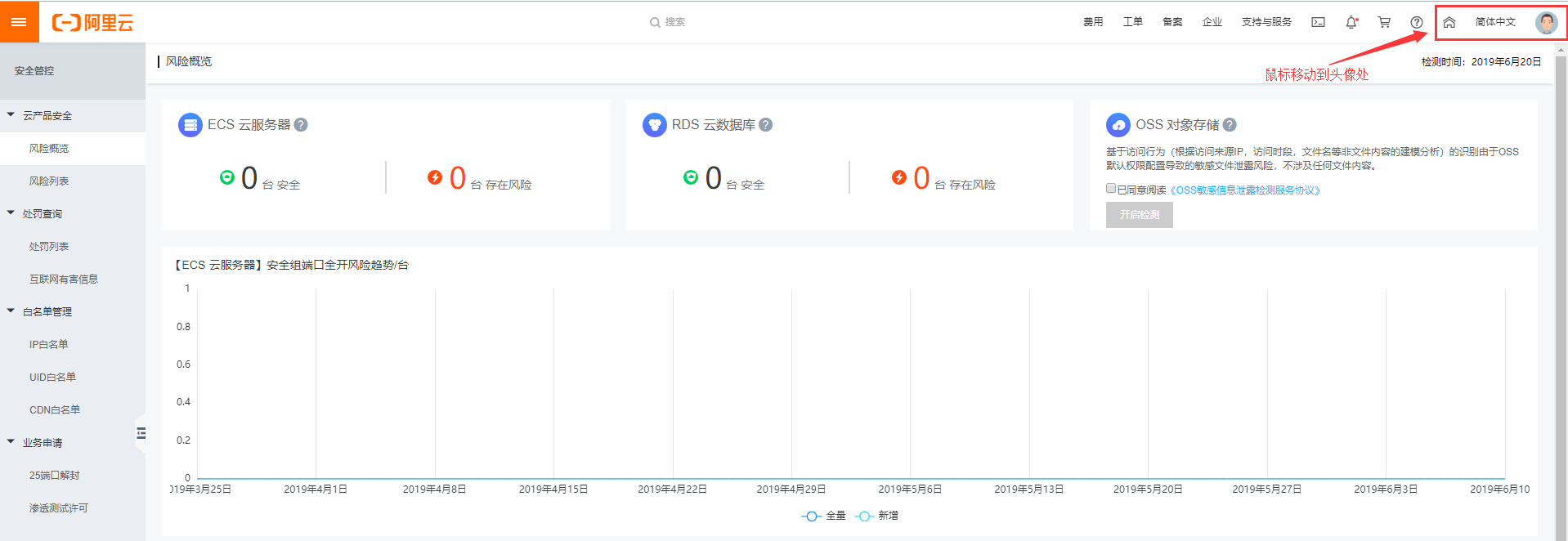This screenshot has height=541, width=1568.
Task: Click the help icon beside ECS 云服务器
Action: click(x=301, y=125)
